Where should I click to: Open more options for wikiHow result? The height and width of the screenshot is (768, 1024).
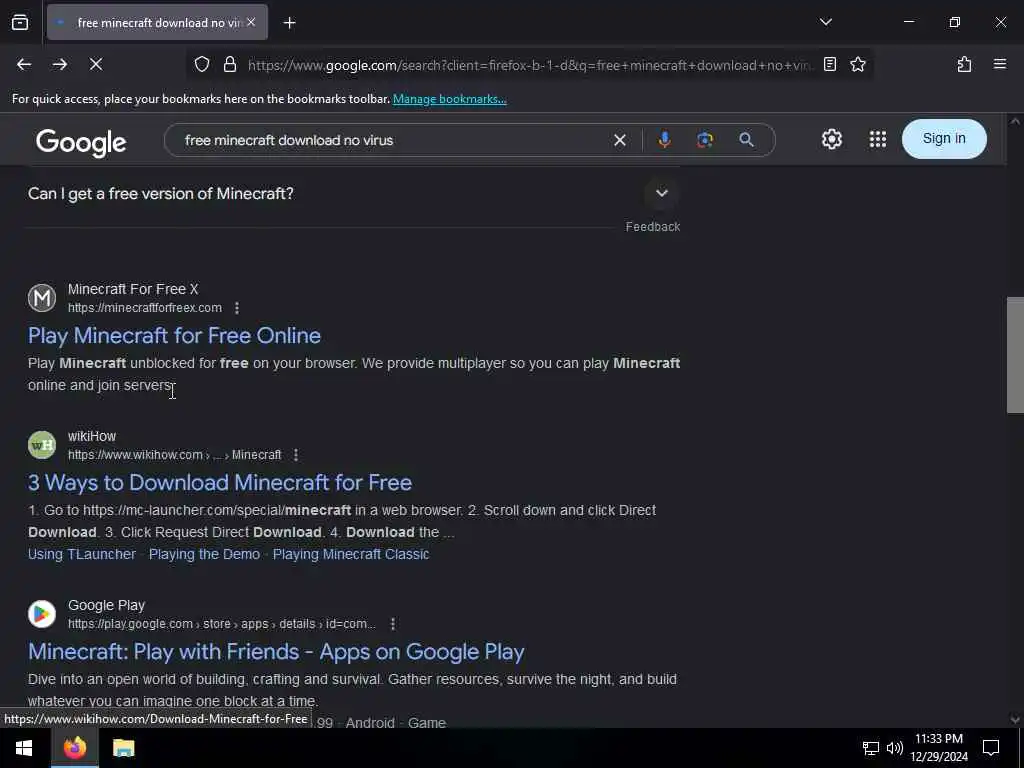[x=296, y=455]
